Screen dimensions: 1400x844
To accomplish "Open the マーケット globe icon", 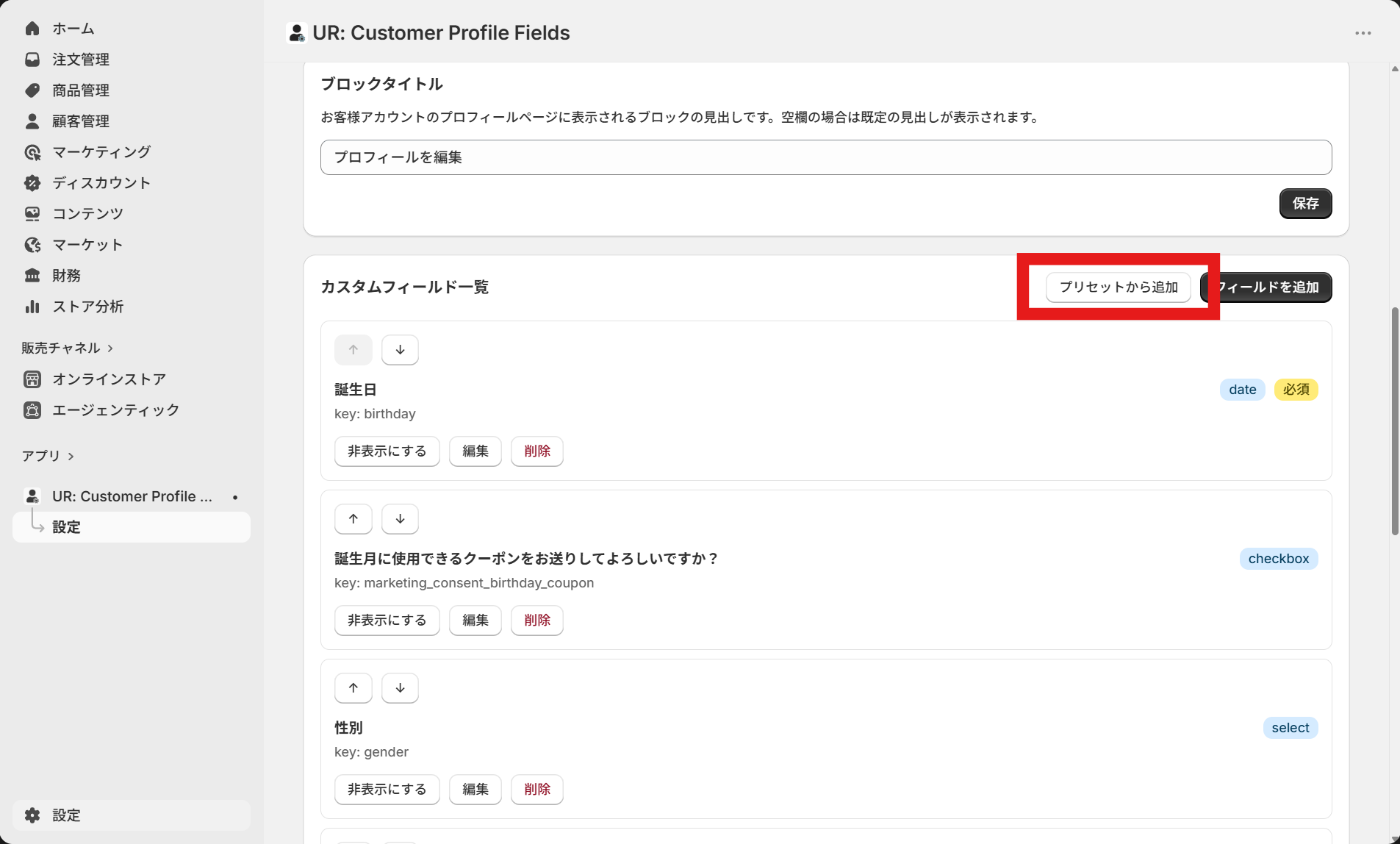I will click(32, 245).
